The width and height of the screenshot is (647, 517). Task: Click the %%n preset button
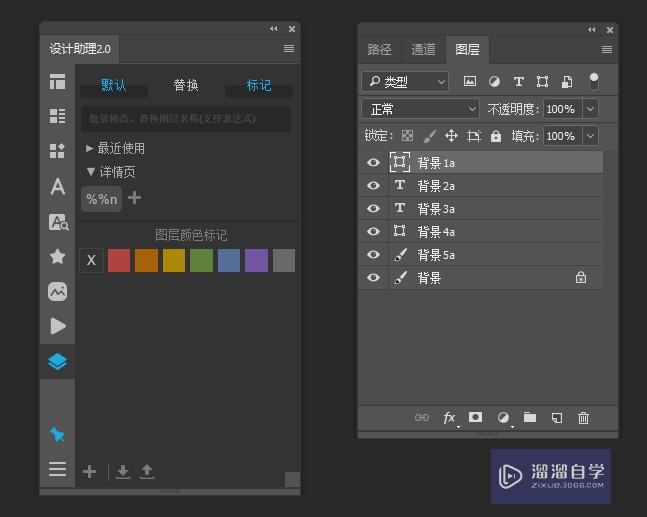click(102, 199)
